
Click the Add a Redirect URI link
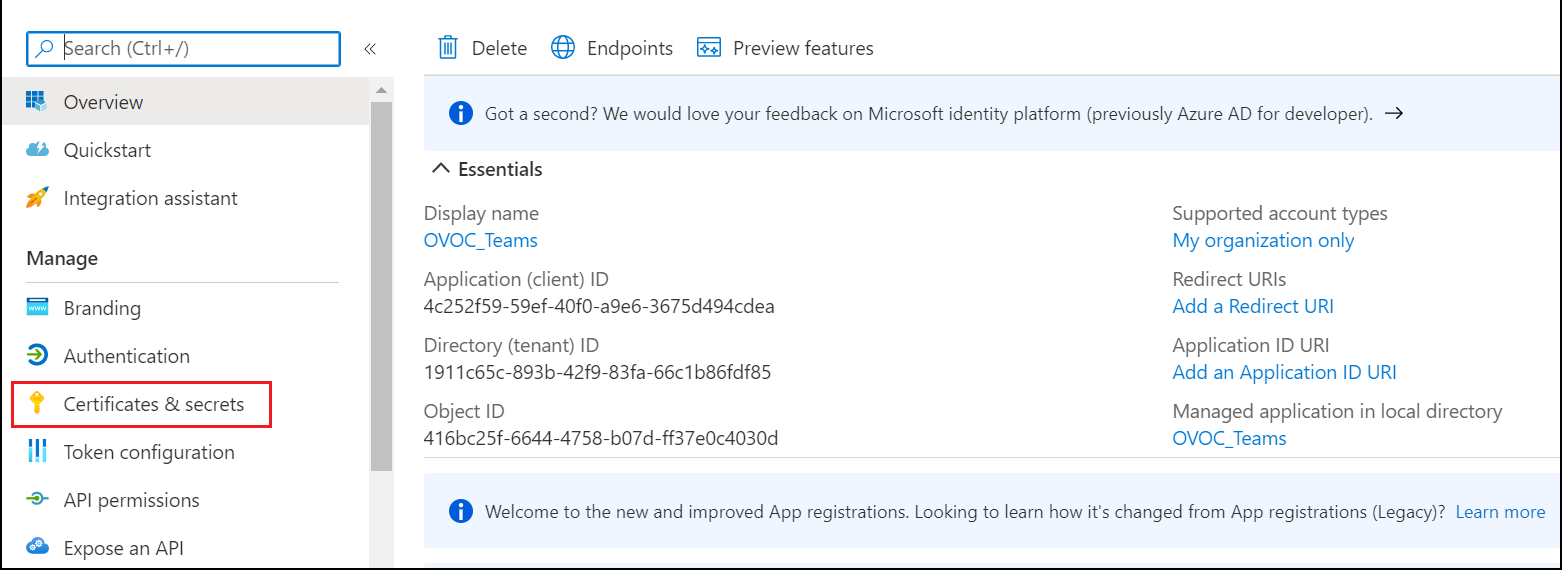tap(1252, 306)
